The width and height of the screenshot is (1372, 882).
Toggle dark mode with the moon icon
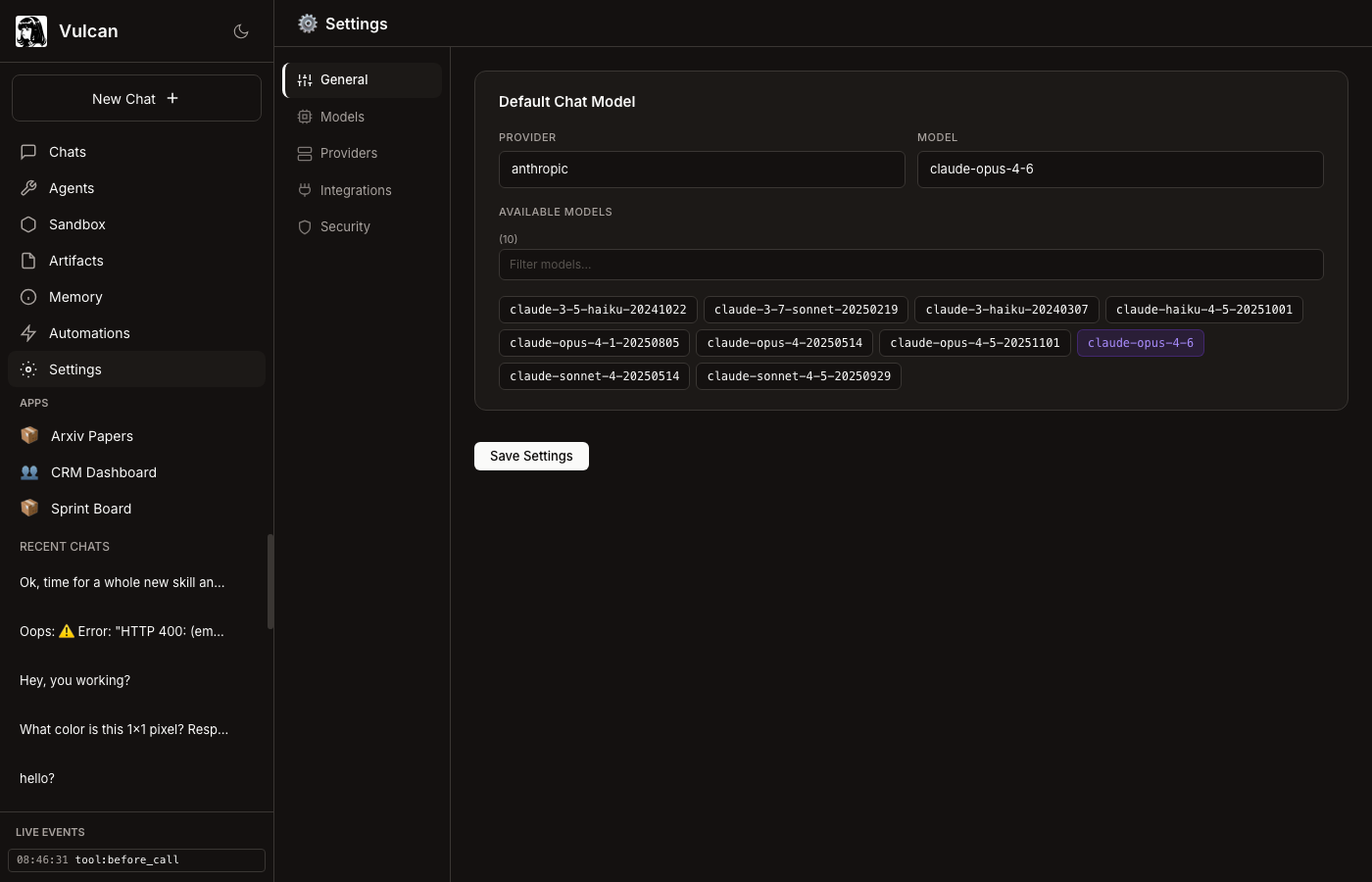pos(241,31)
